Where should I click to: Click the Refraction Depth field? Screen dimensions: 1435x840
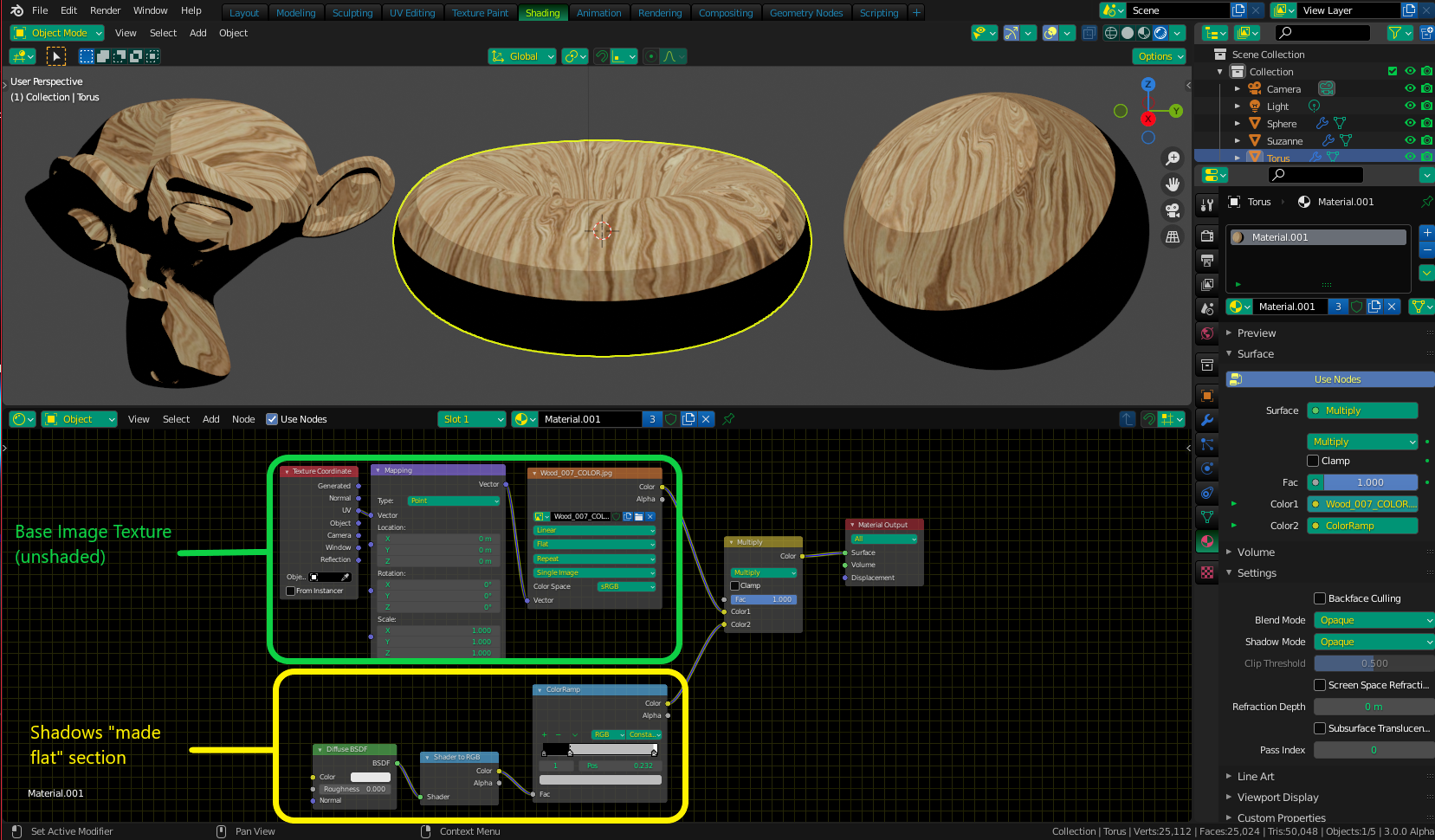pos(1374,707)
